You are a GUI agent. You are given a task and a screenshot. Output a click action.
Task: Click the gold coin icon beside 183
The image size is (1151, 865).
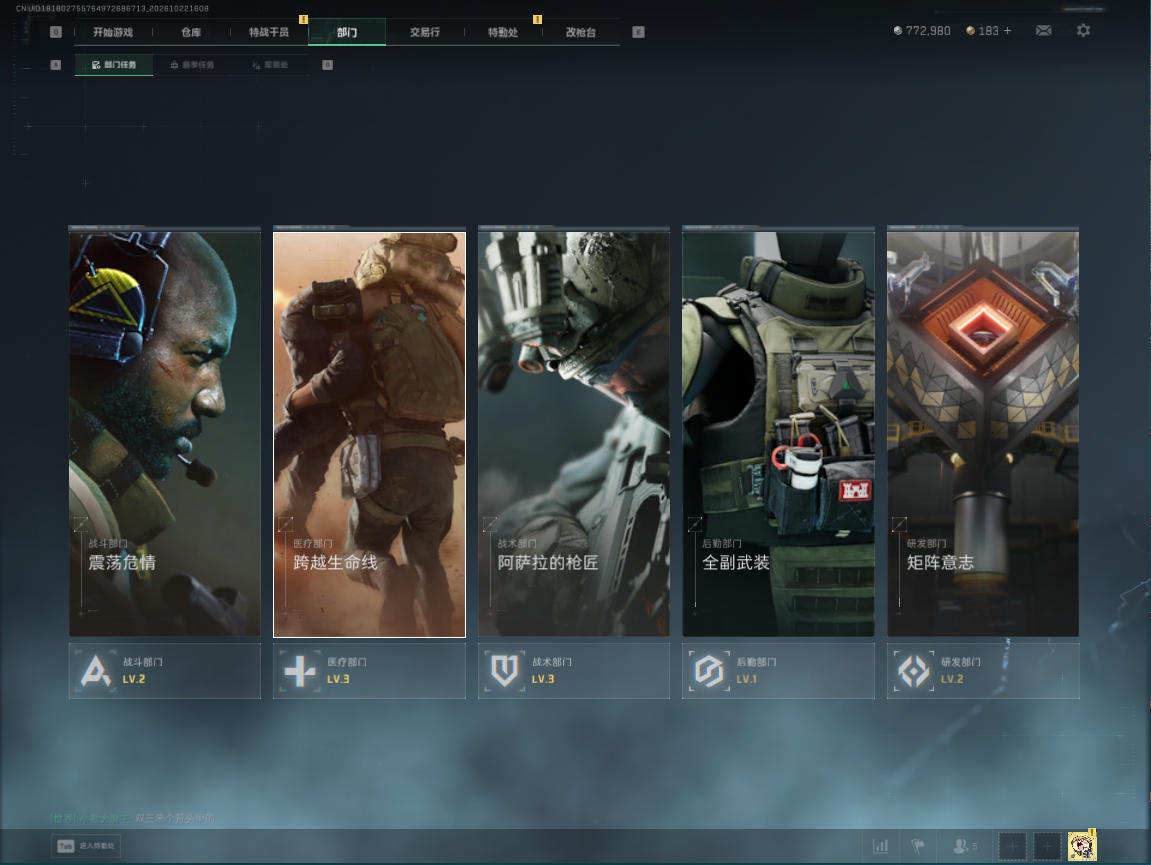click(970, 31)
